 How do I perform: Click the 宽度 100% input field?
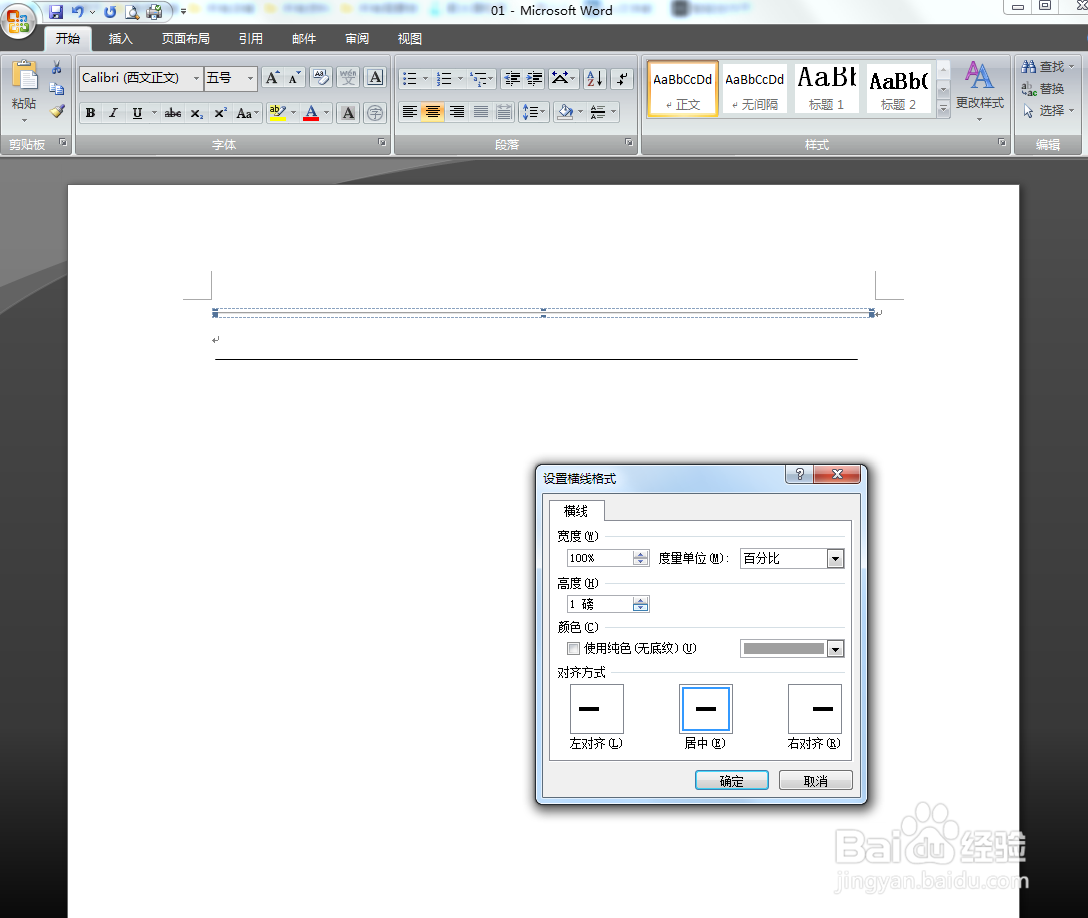click(601, 558)
